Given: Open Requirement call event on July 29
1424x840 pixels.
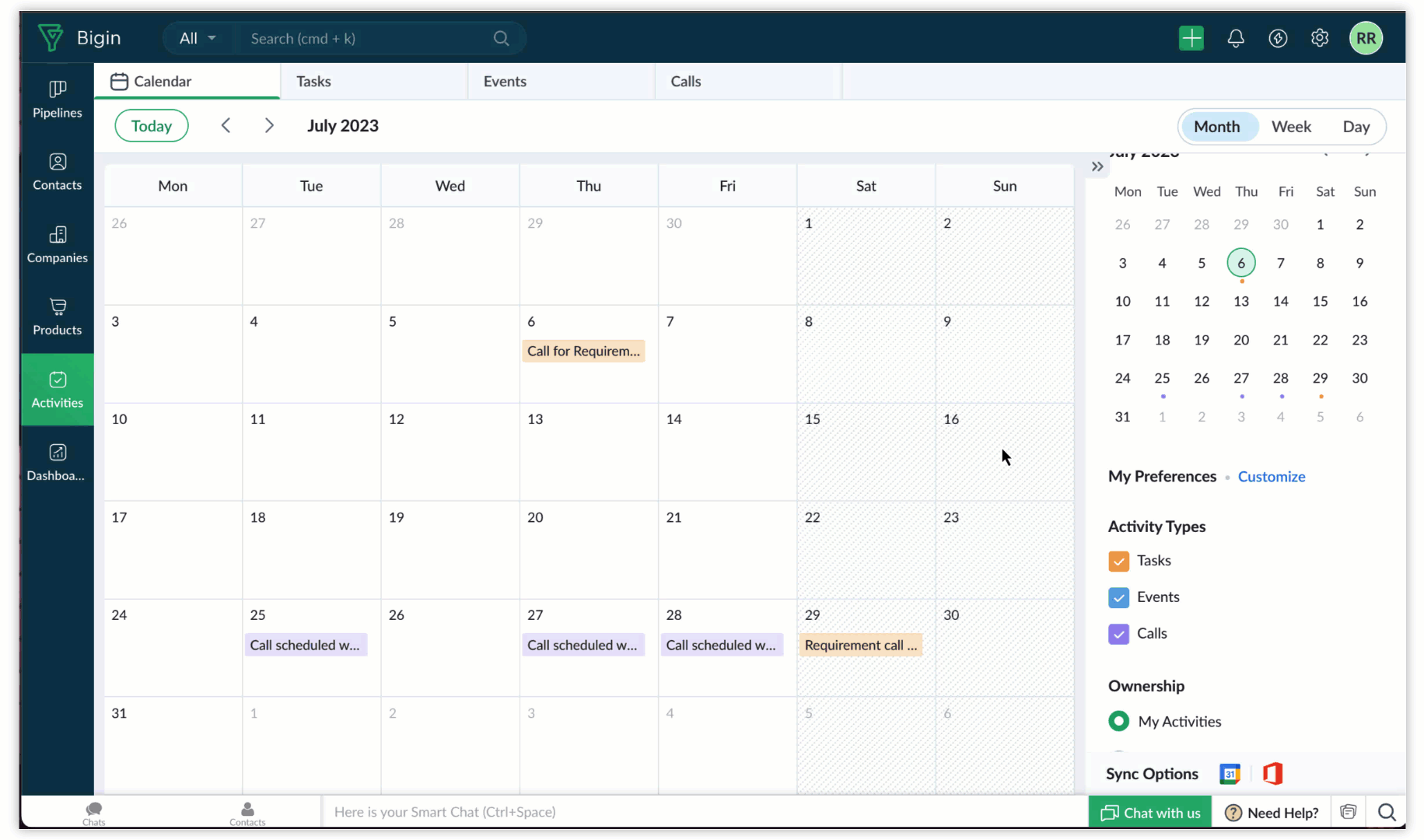Looking at the screenshot, I should [860, 645].
